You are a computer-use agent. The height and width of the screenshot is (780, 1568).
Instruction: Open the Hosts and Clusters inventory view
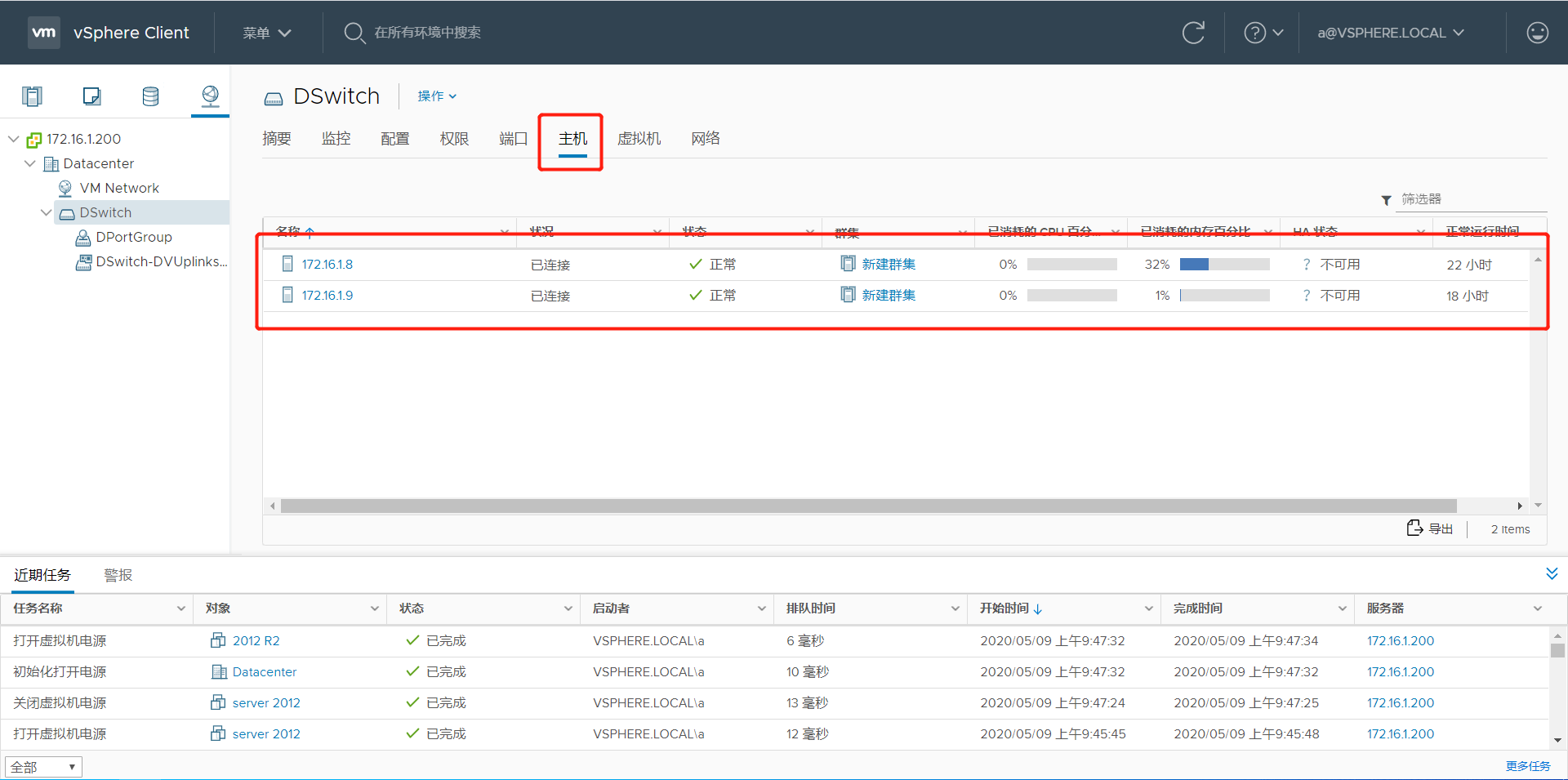coord(33,96)
